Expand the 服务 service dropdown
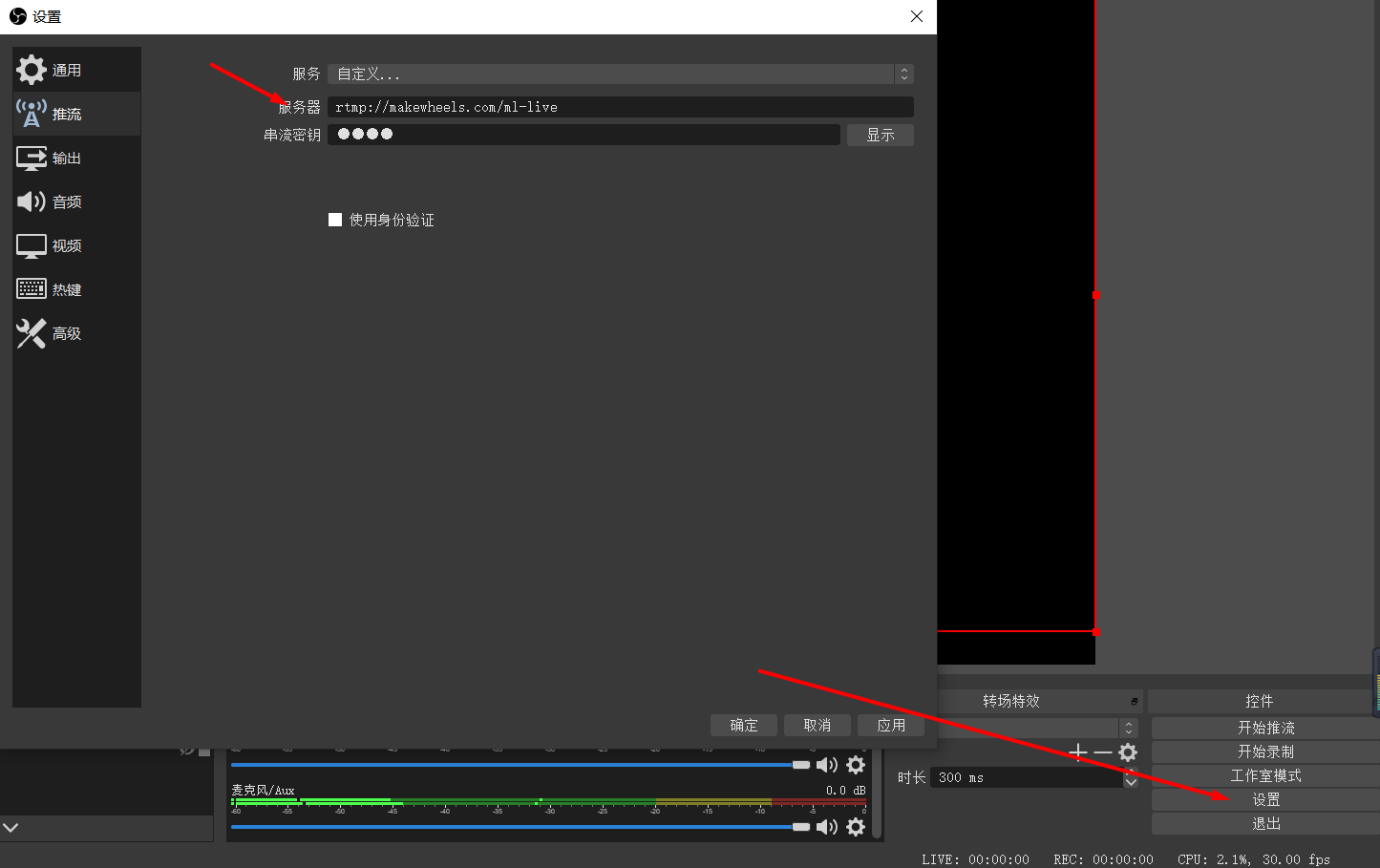The image size is (1380, 868). click(621, 74)
